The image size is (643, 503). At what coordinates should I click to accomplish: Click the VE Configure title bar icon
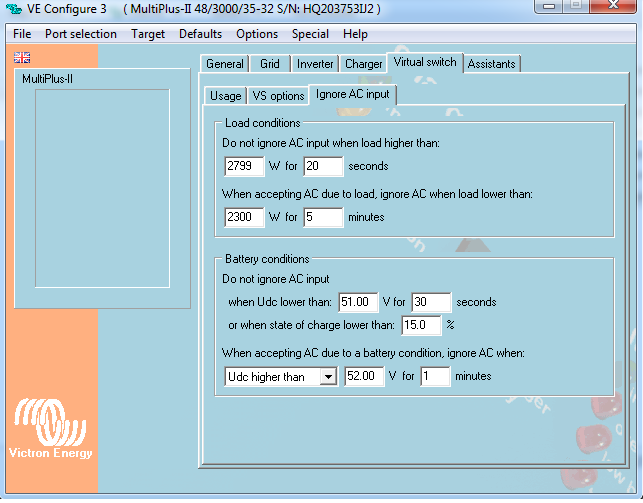click(x=14, y=8)
